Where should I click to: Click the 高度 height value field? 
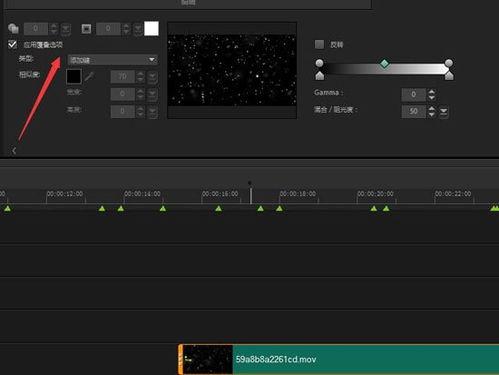pos(123,111)
